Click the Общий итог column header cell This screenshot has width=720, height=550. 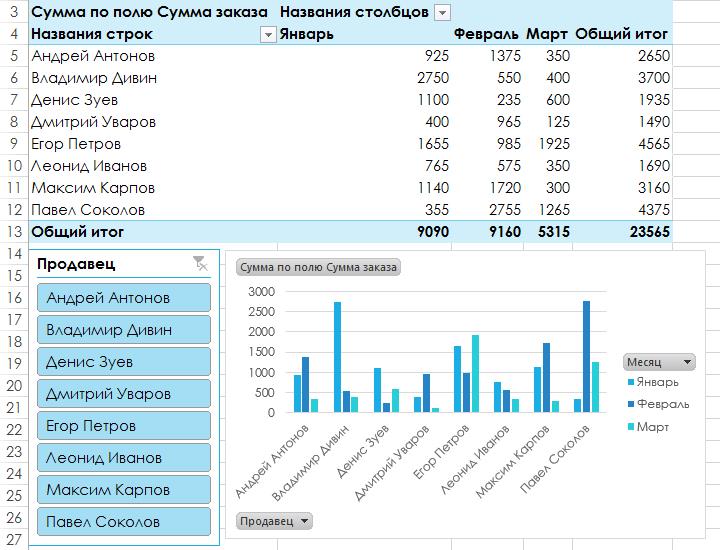622,34
